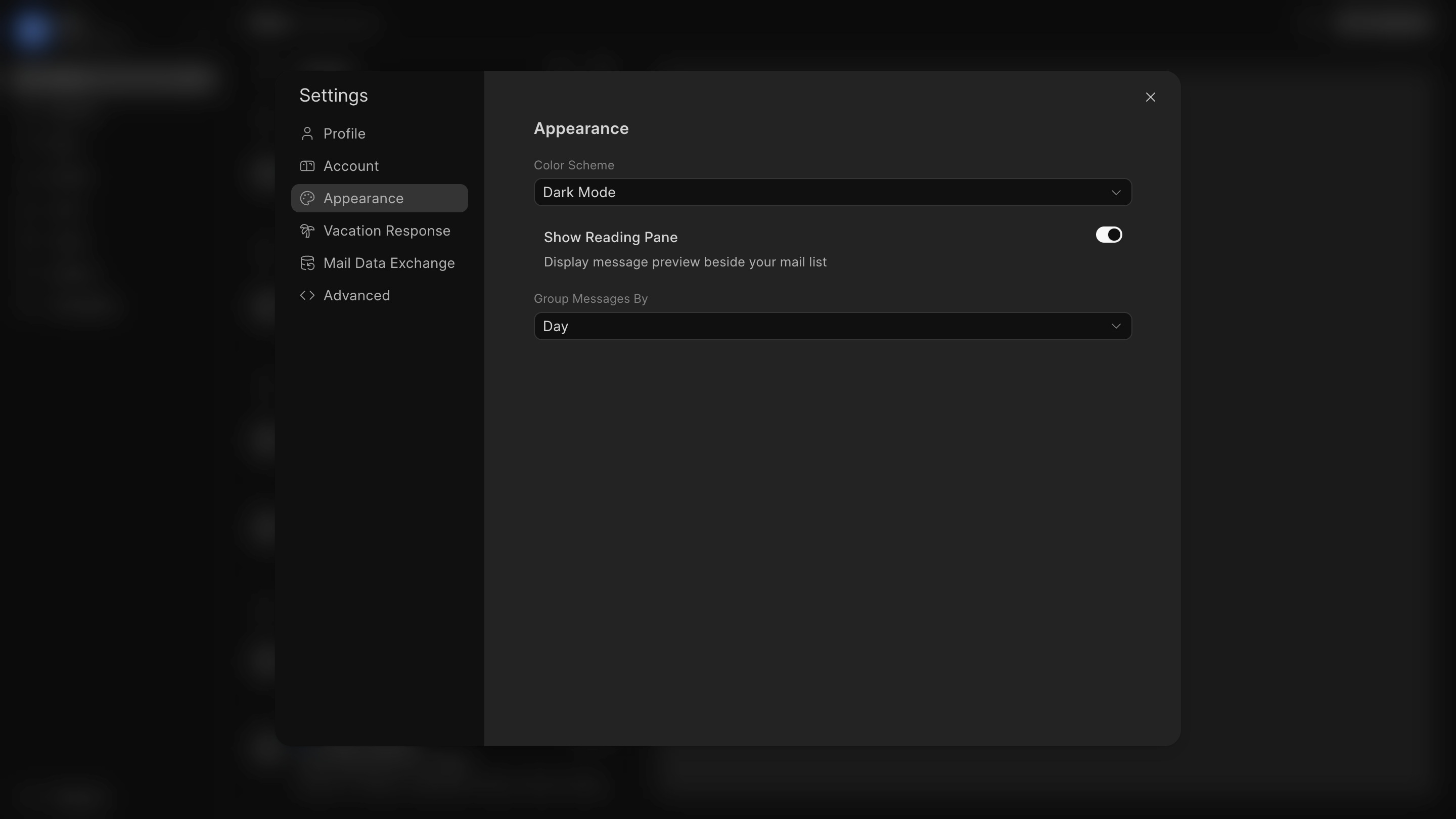Open the Advanced settings section
The width and height of the screenshot is (1456, 819).
356,296
